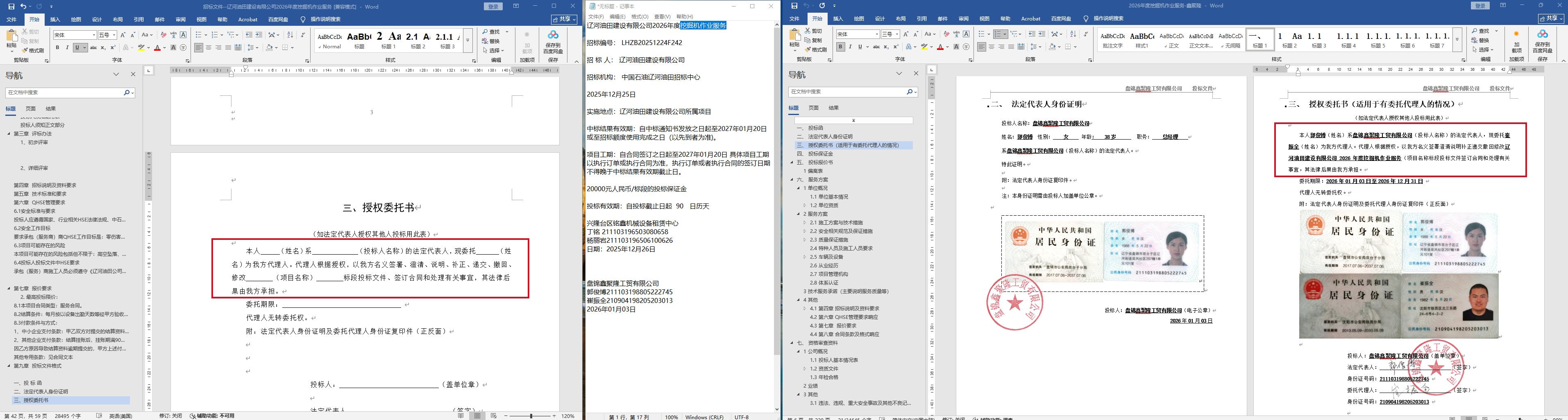Open the Insert tab in left Word
Viewport: 1568px width, 420px height.
click(x=55, y=20)
